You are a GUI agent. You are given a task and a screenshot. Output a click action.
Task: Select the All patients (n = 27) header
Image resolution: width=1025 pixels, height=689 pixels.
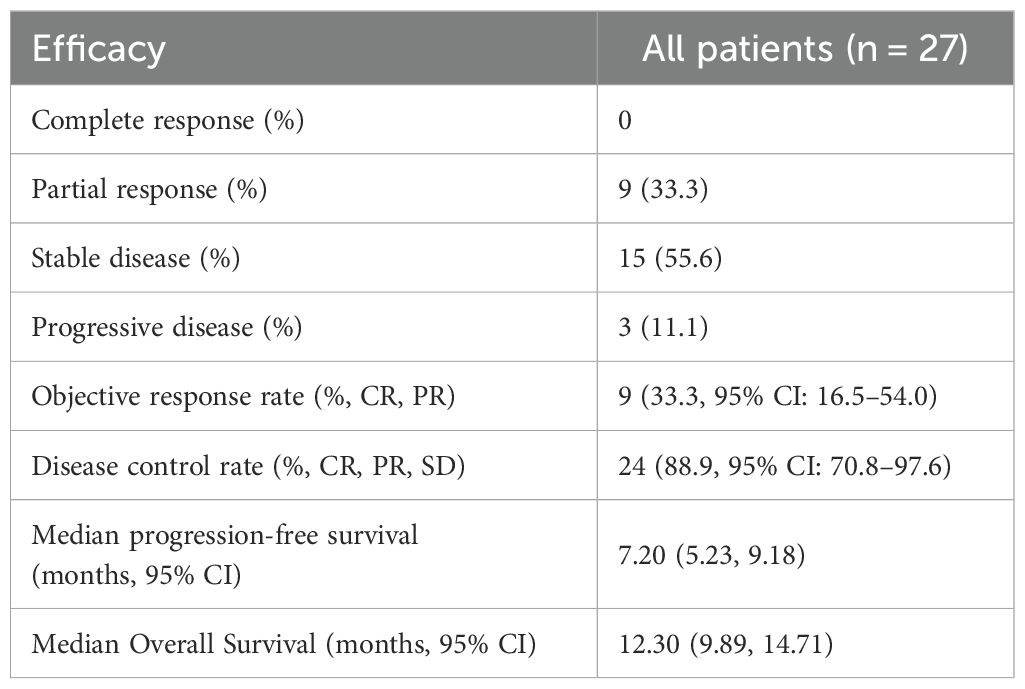pos(805,49)
